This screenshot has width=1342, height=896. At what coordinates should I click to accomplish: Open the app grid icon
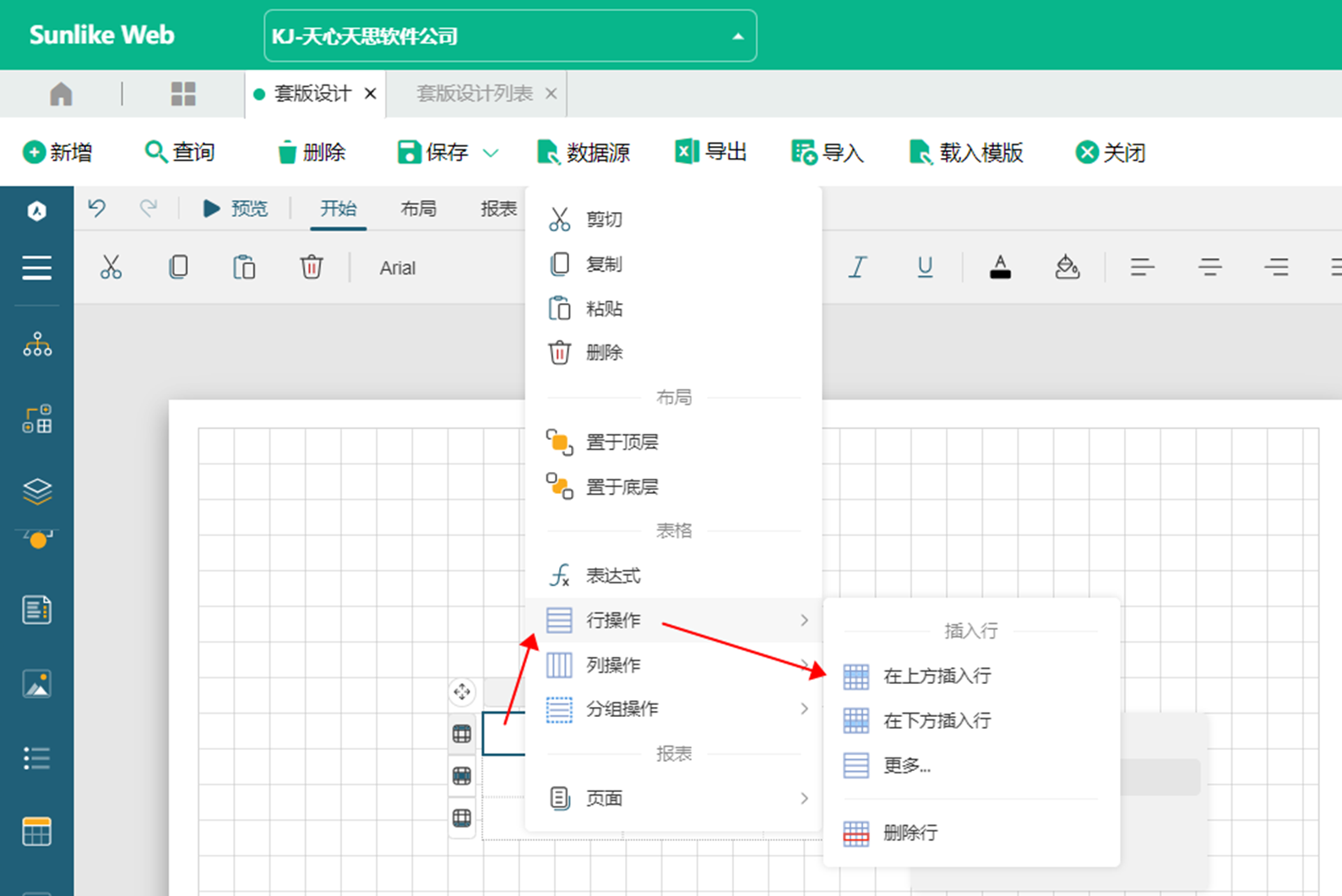point(183,94)
